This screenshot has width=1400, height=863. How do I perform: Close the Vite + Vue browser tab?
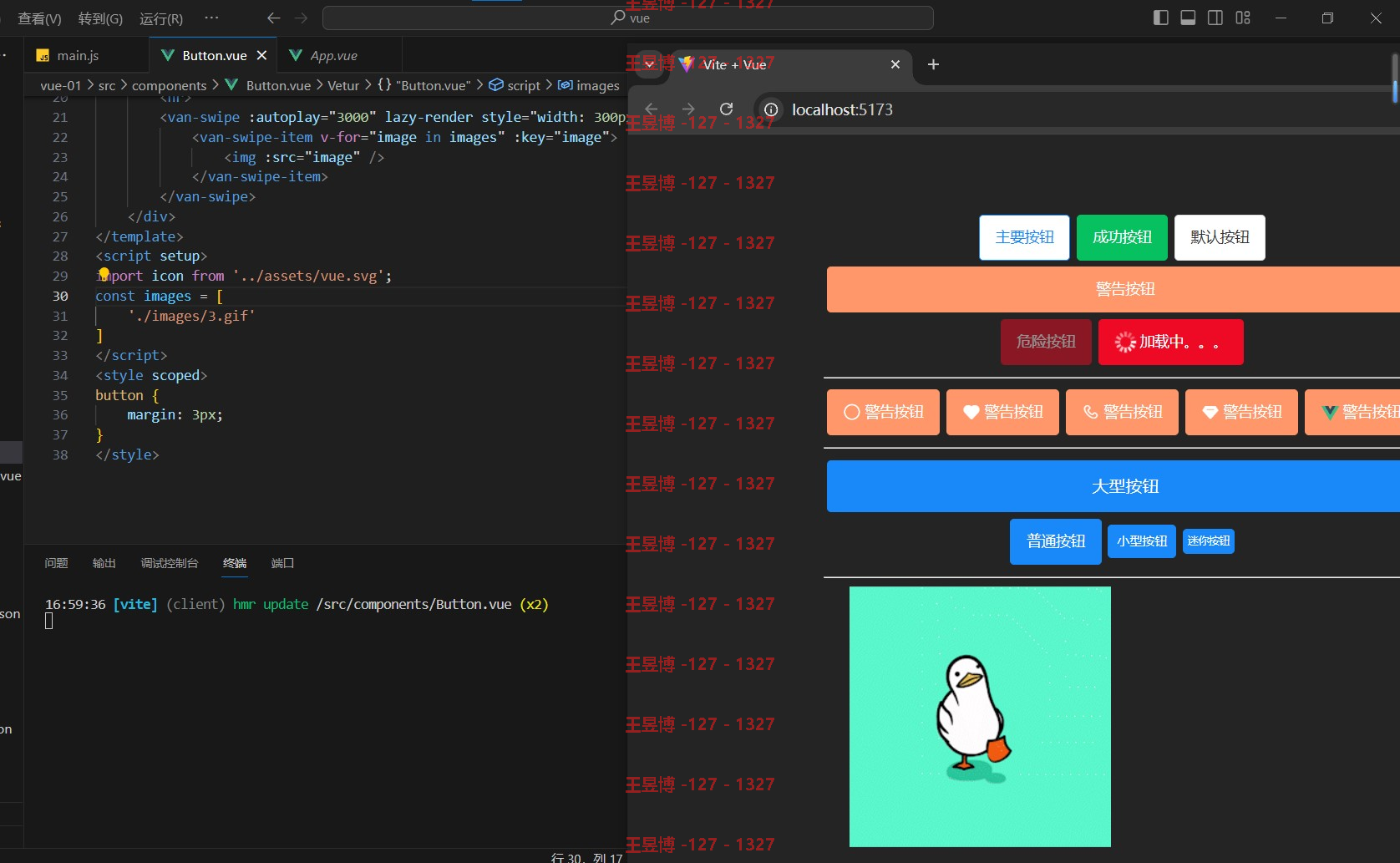coord(895,64)
